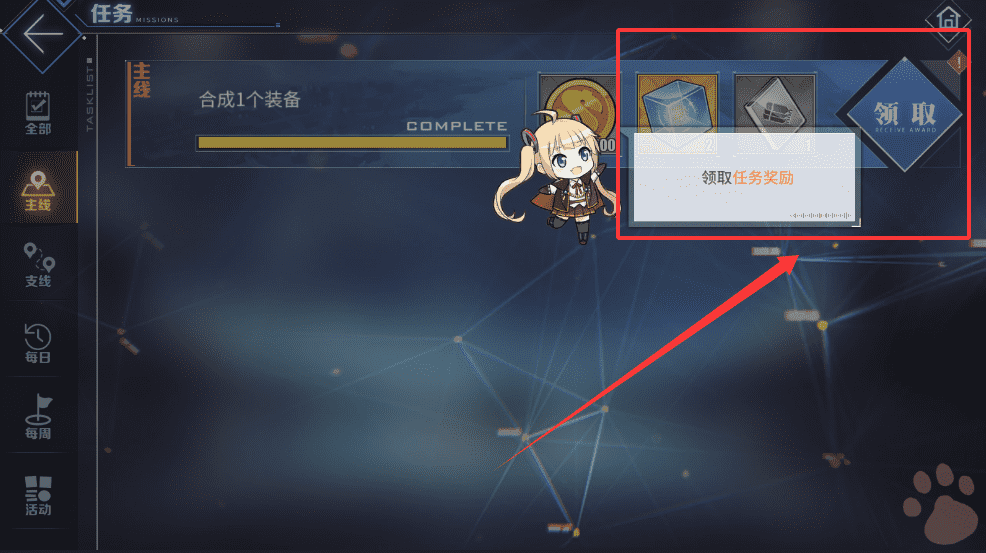Return to the home screen icon

point(948,18)
